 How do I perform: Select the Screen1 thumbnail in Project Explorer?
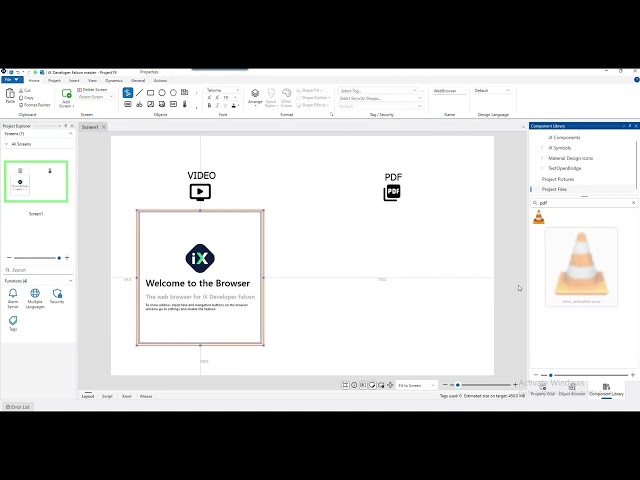tap(36, 181)
